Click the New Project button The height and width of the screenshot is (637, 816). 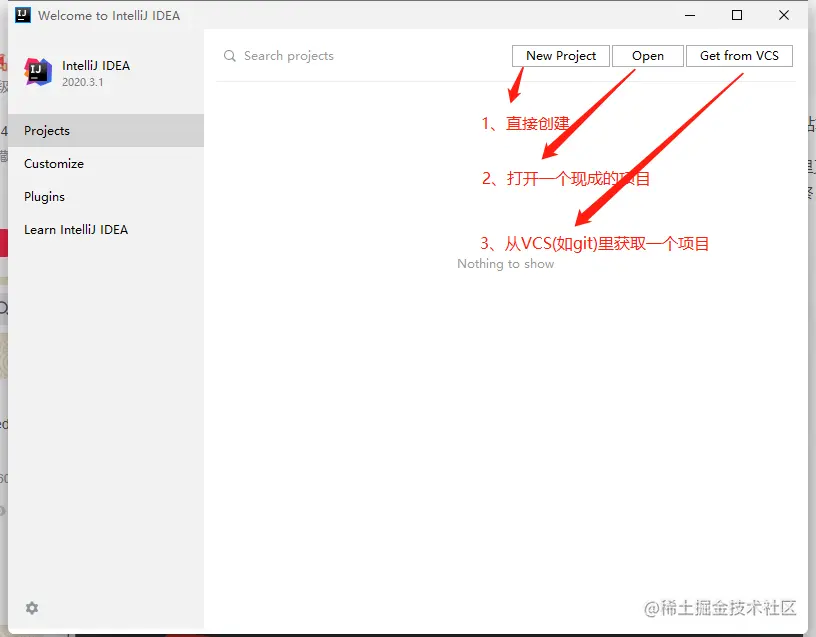pos(560,56)
